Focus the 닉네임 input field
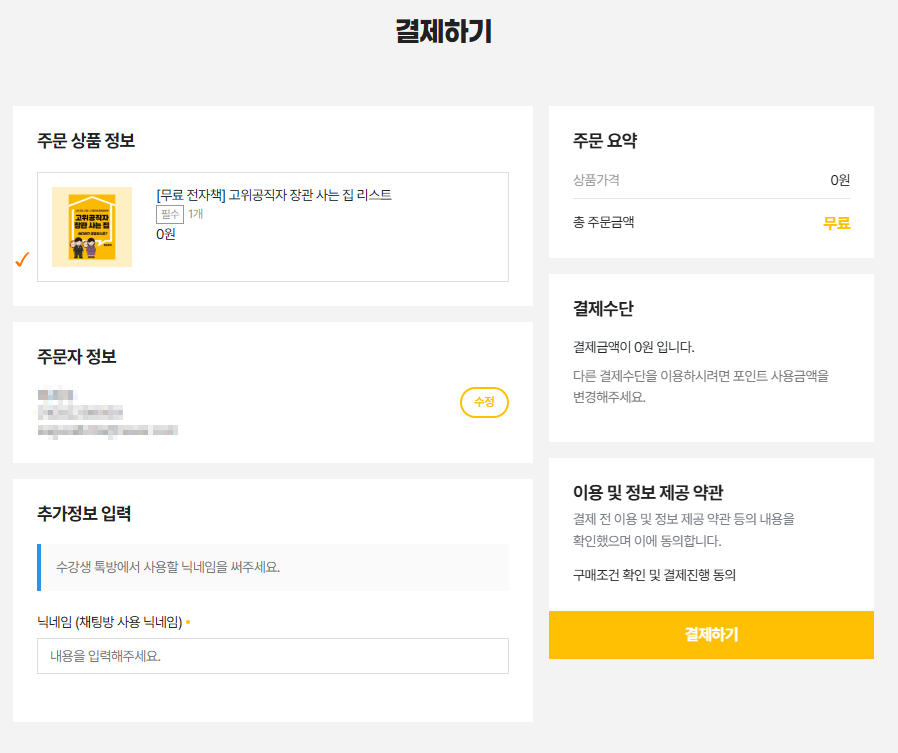Screen dimensions: 898x753 272,657
